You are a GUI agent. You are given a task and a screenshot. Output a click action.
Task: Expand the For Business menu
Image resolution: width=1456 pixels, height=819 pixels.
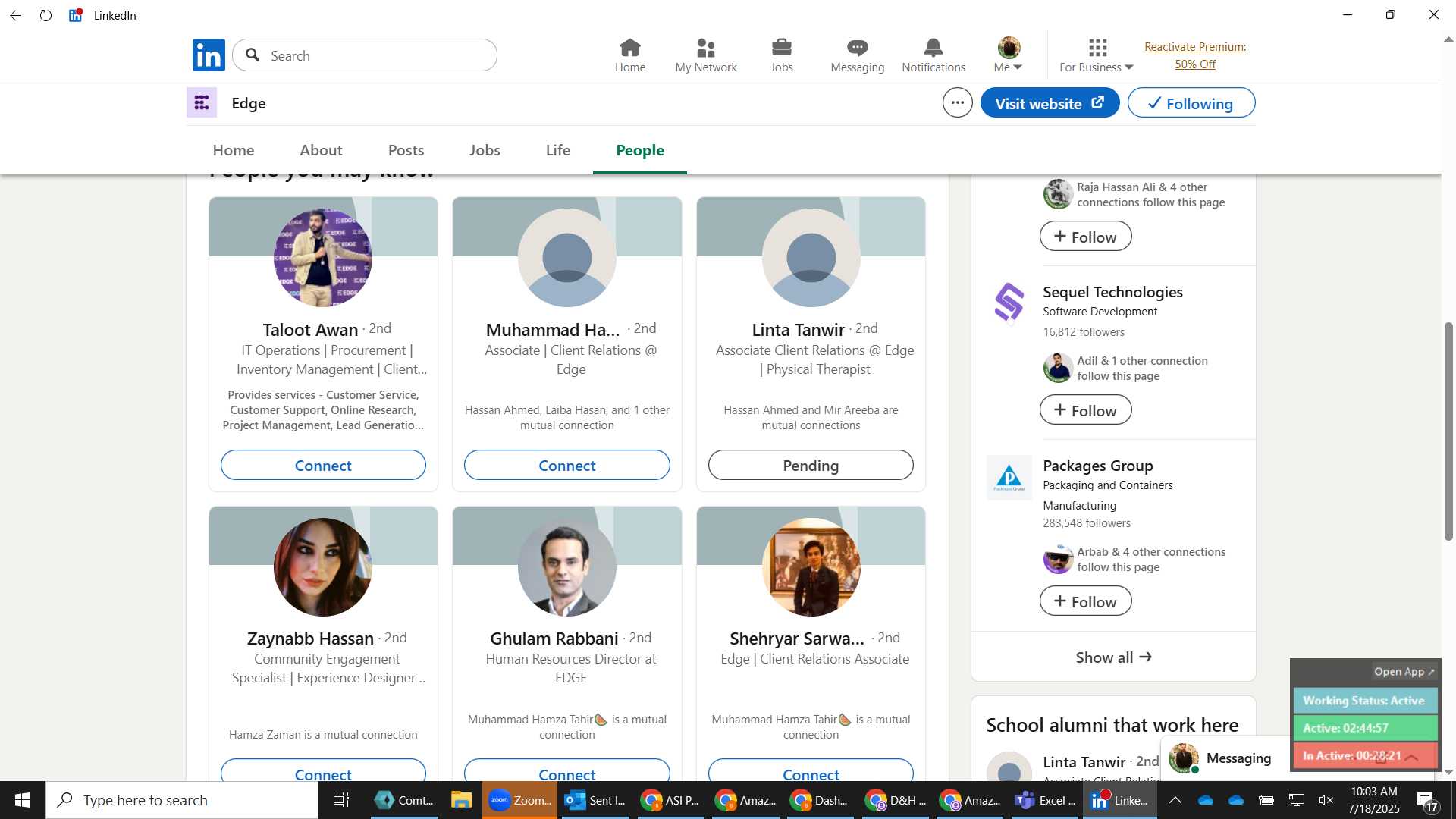(x=1097, y=55)
